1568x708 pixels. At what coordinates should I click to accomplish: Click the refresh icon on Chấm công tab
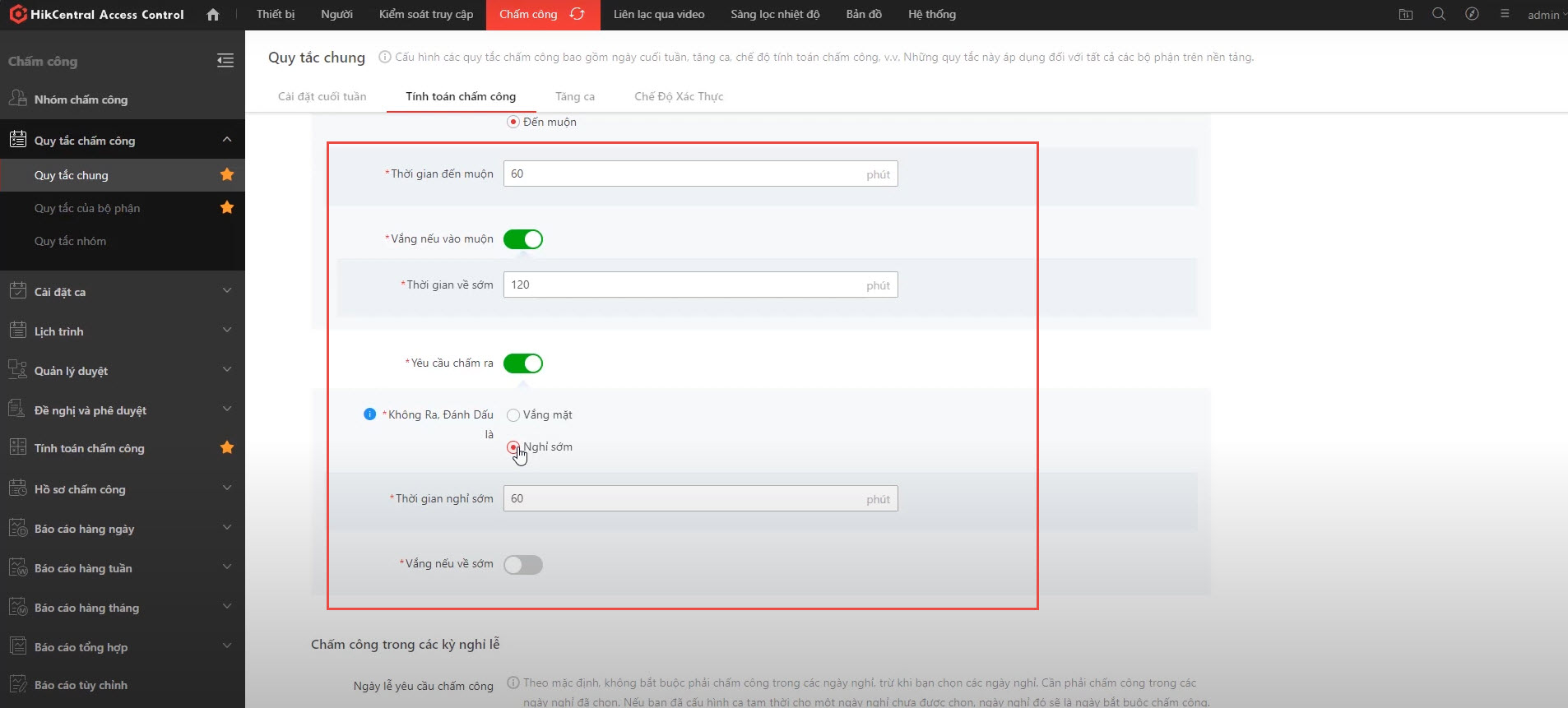coord(578,14)
